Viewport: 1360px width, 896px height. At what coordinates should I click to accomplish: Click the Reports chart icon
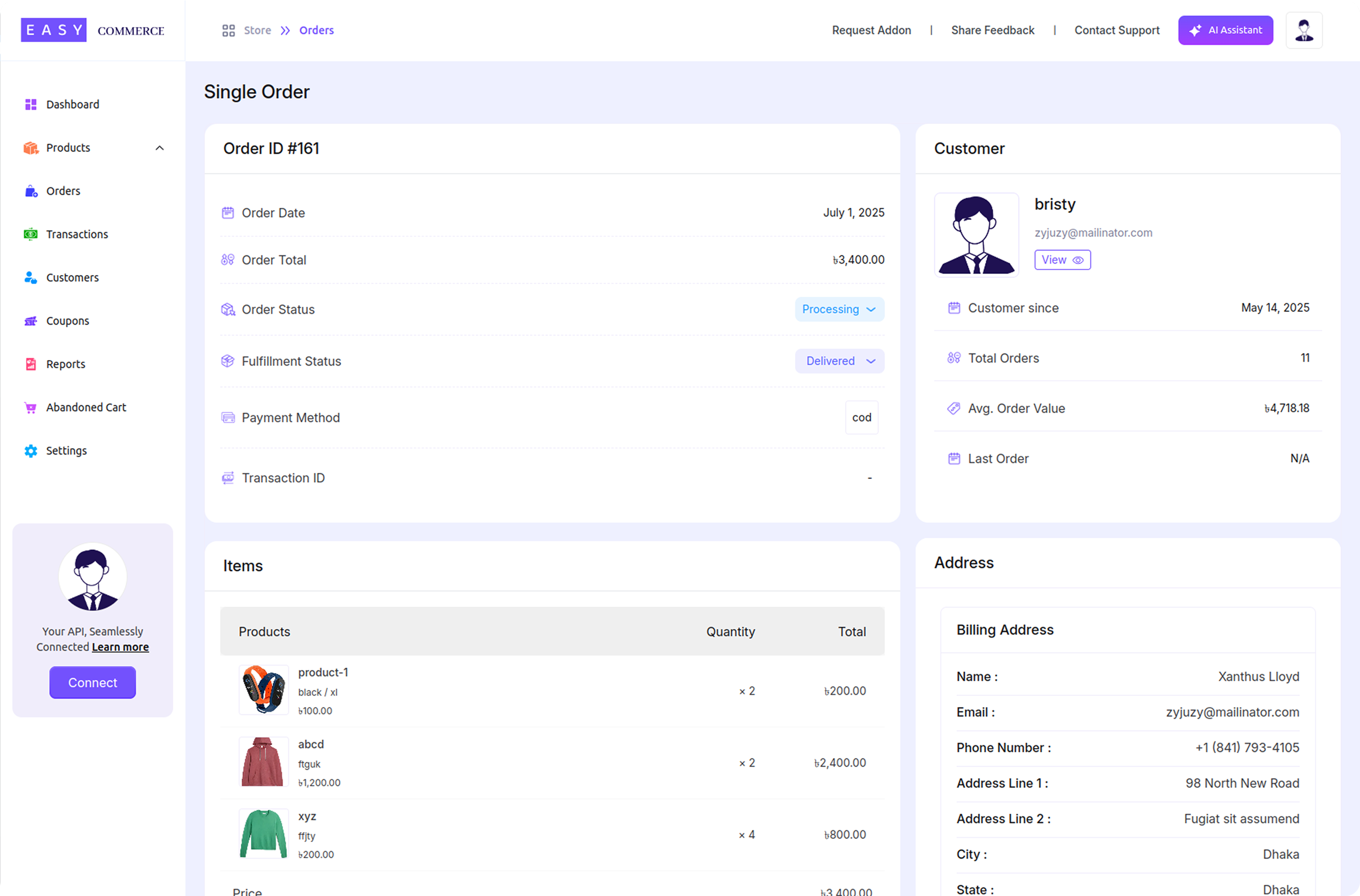[x=31, y=365]
